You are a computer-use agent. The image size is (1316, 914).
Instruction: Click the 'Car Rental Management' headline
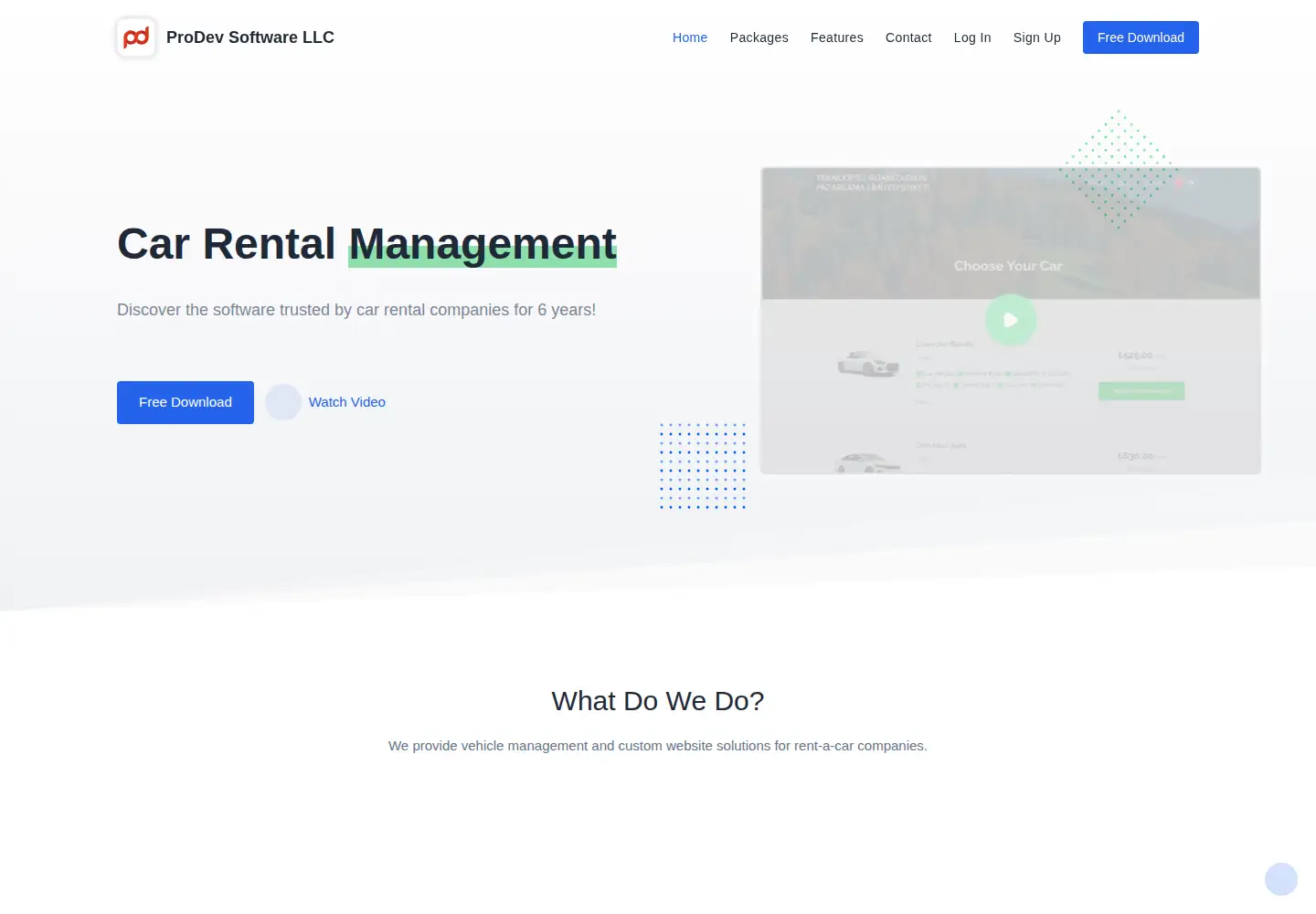coord(366,244)
